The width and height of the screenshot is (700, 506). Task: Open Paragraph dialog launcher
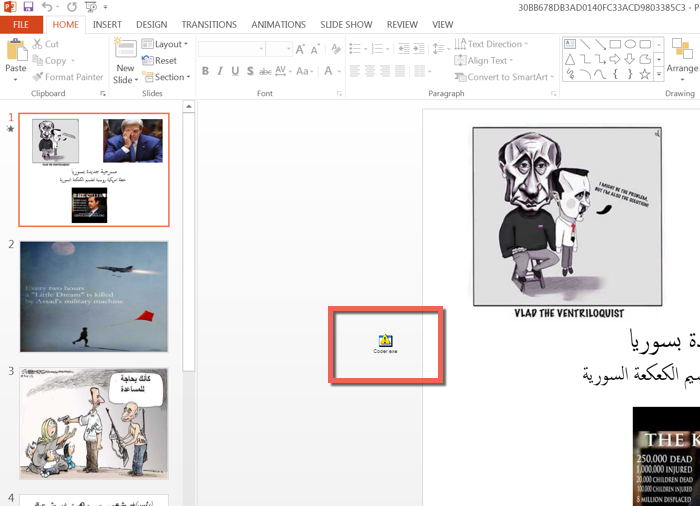point(554,93)
